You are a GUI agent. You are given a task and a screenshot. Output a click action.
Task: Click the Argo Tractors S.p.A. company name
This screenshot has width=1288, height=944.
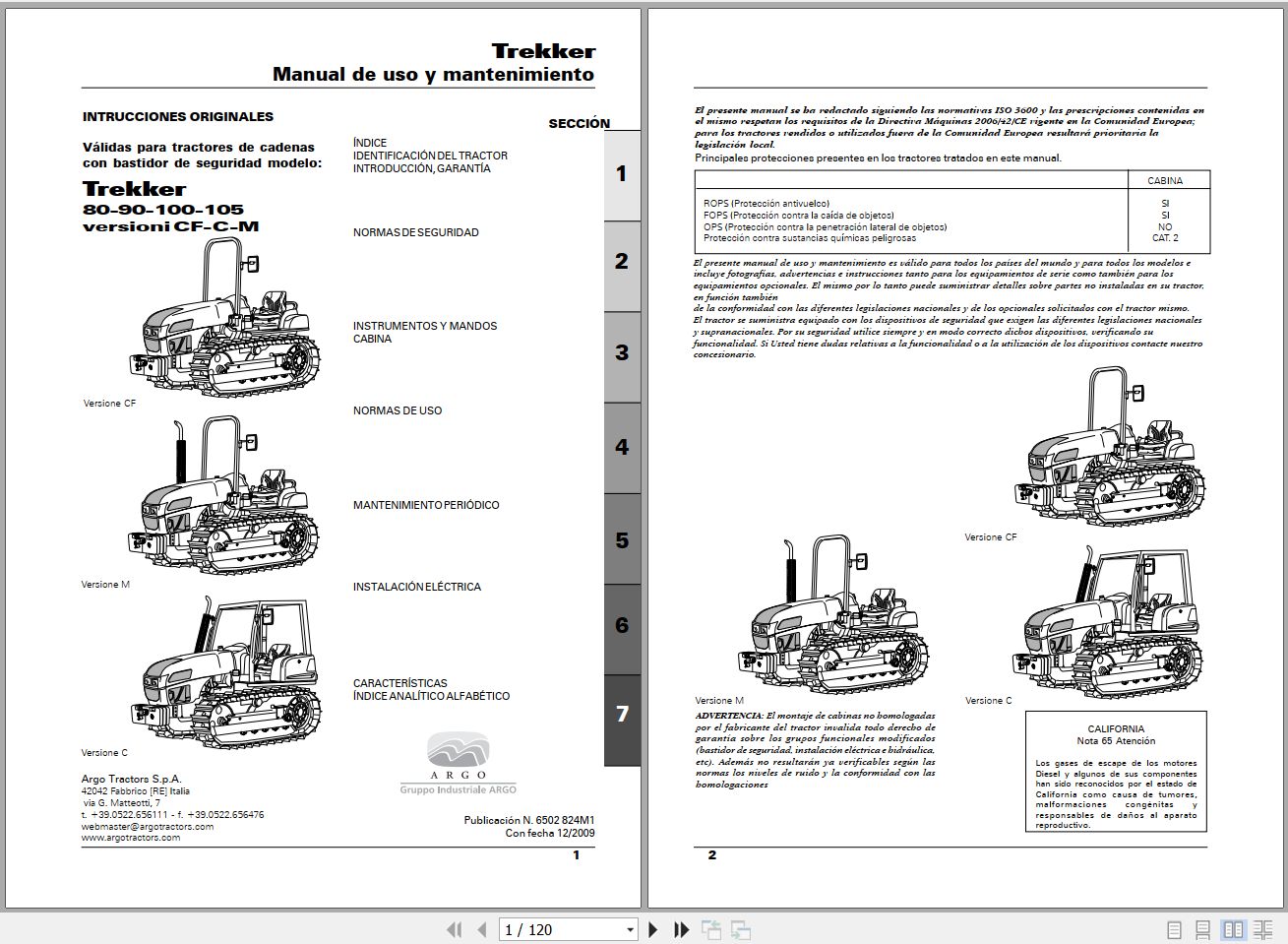(131, 780)
